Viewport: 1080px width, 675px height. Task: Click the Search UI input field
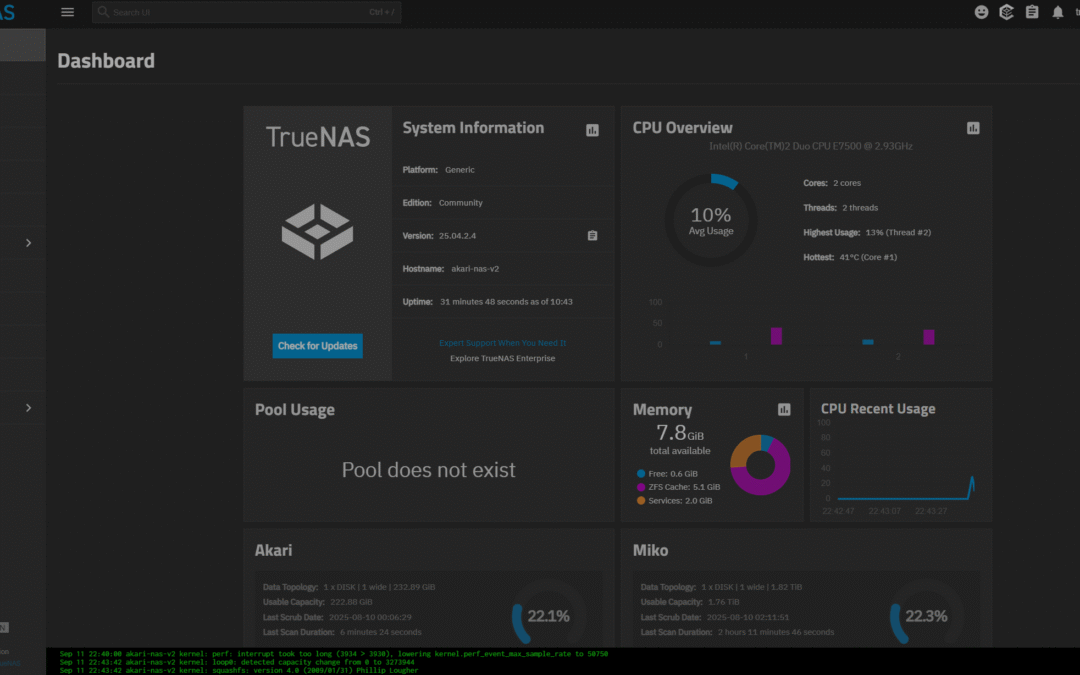tap(247, 12)
